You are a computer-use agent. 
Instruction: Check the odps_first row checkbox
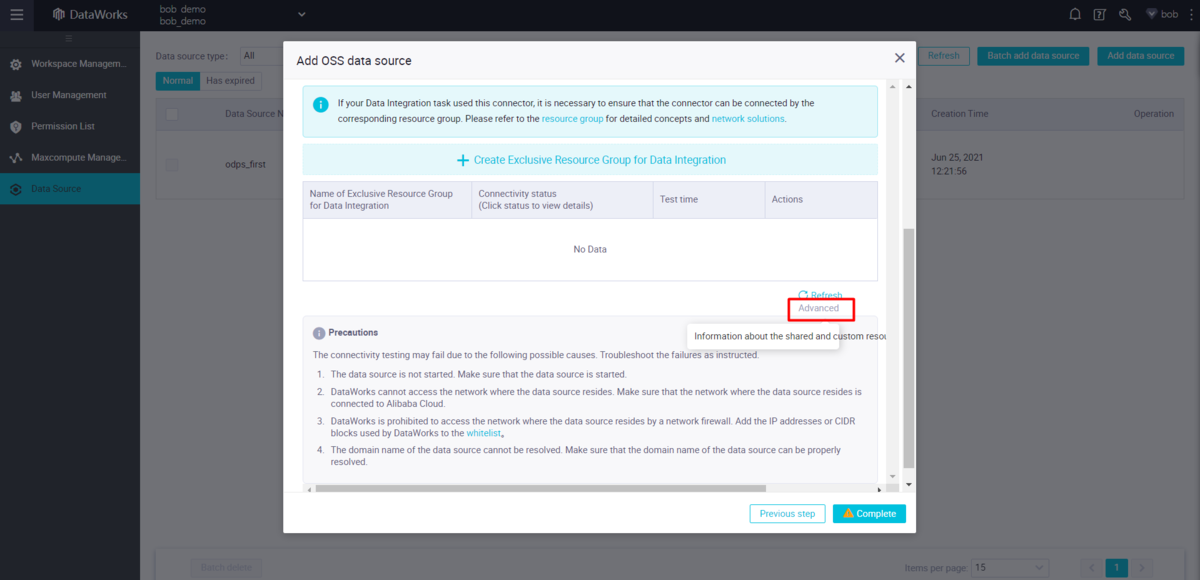[172, 165]
